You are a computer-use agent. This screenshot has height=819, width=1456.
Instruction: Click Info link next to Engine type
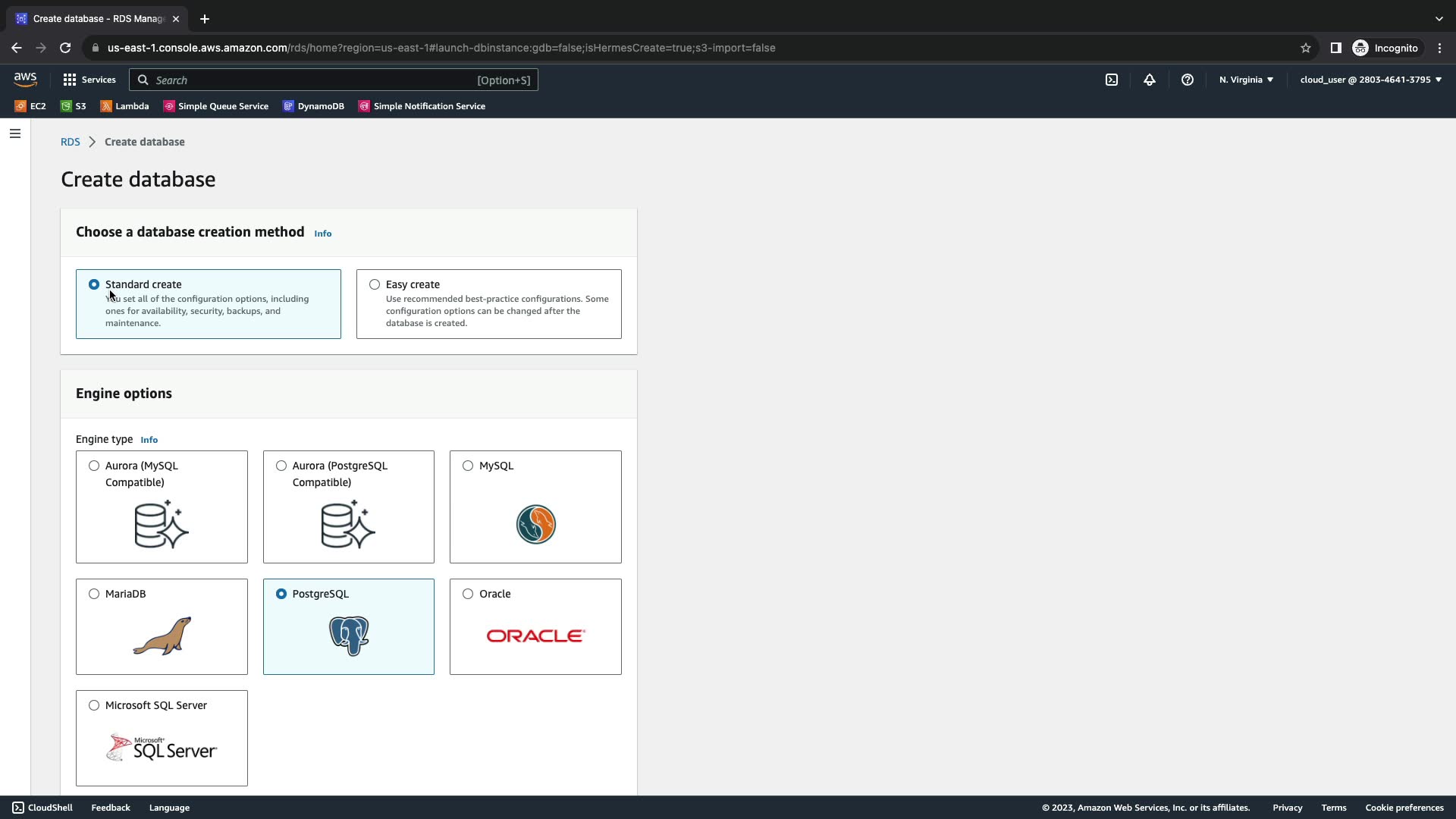(149, 440)
